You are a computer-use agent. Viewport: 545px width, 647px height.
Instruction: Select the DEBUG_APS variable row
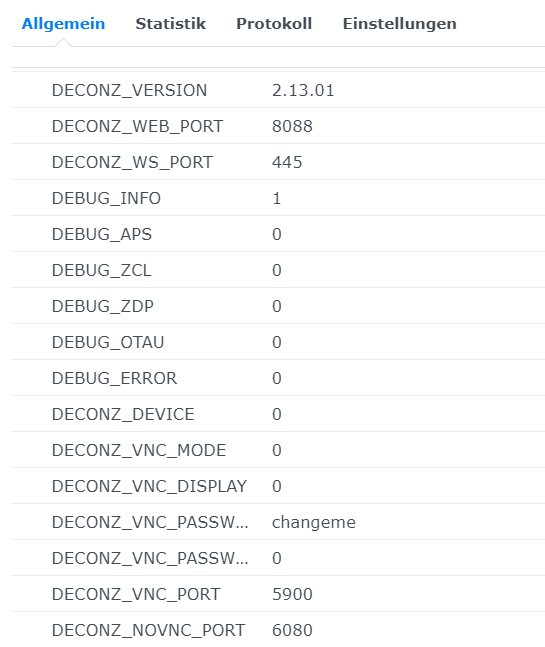tap(278, 234)
